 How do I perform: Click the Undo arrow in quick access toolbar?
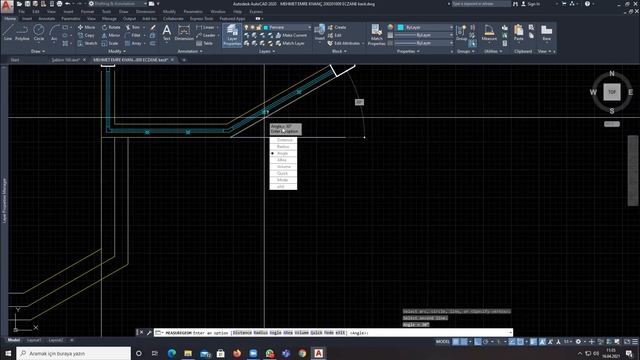pyautogui.click(x=67, y=4)
